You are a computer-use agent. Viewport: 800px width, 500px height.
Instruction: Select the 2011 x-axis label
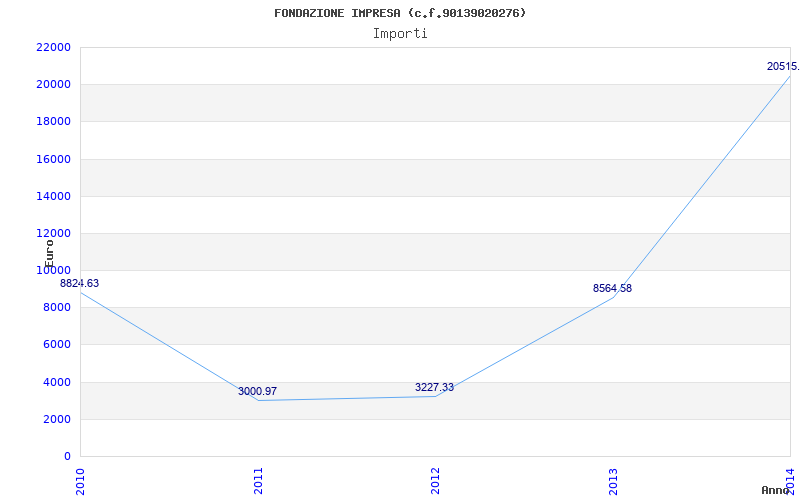click(258, 481)
